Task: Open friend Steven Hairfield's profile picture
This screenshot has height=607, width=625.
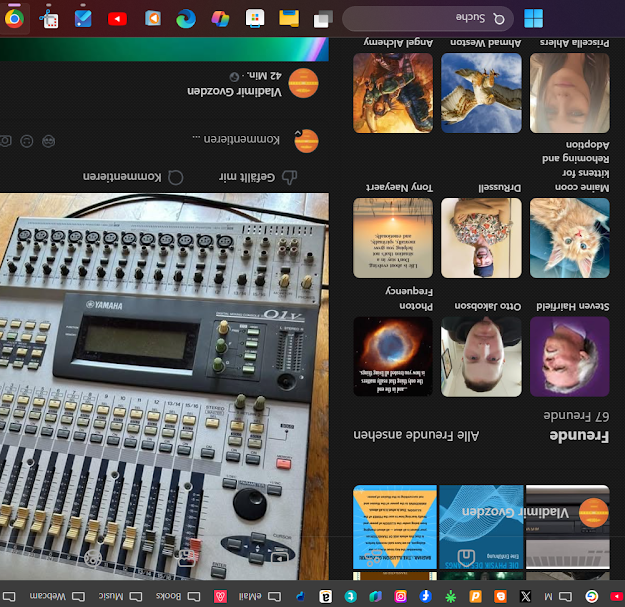Action: coord(570,357)
